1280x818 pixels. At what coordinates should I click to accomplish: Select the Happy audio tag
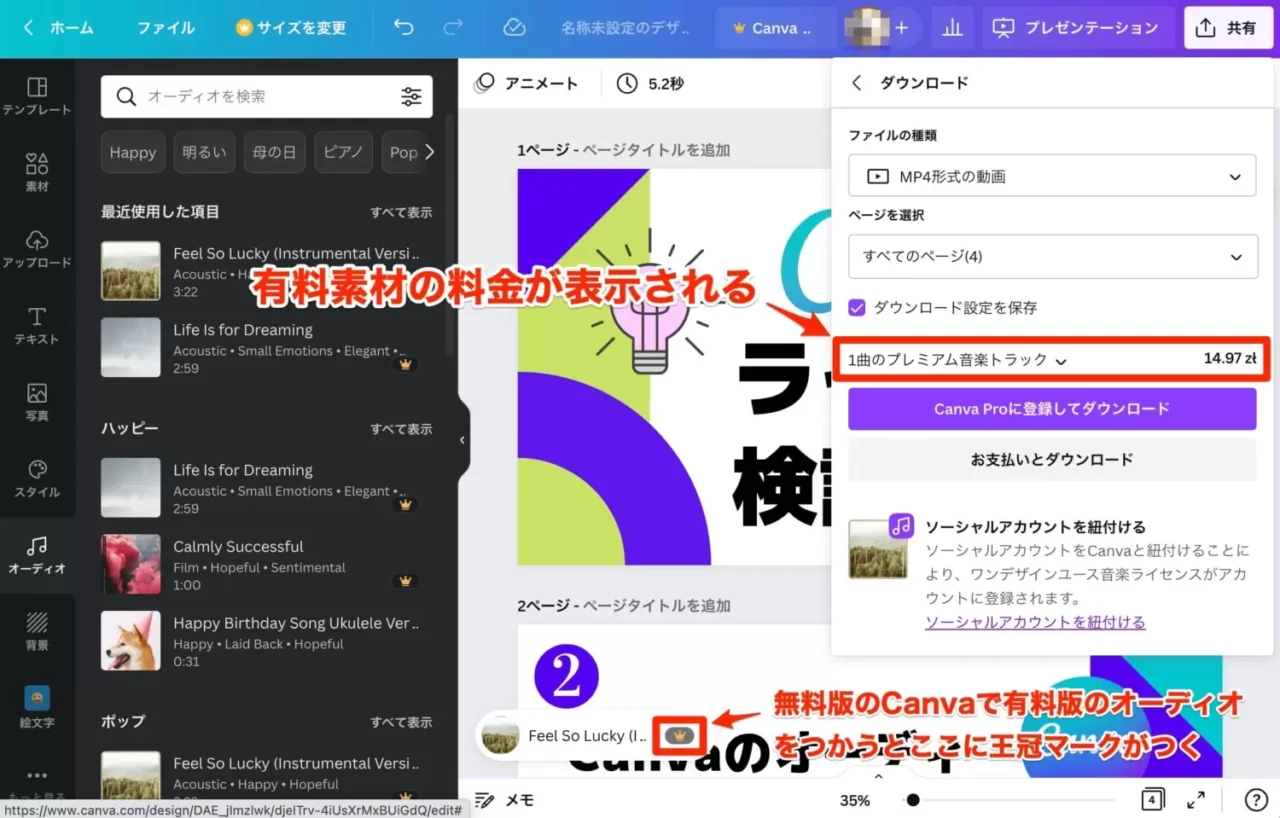pyautogui.click(x=133, y=152)
